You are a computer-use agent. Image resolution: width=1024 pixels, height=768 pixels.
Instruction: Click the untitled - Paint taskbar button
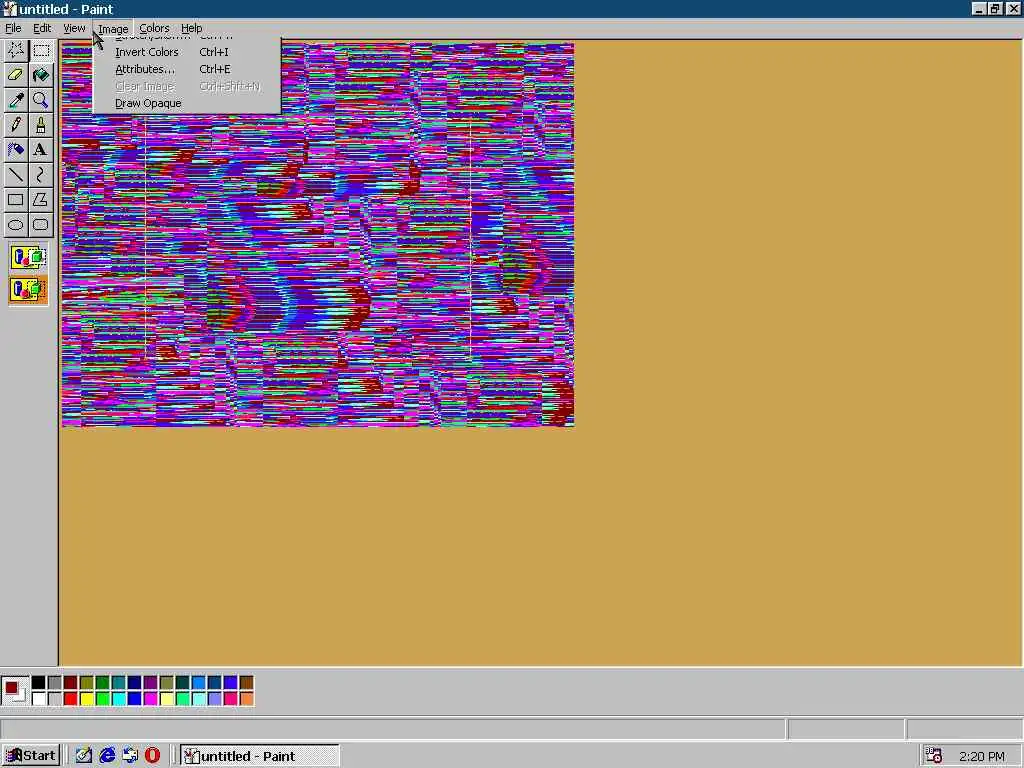(x=259, y=756)
